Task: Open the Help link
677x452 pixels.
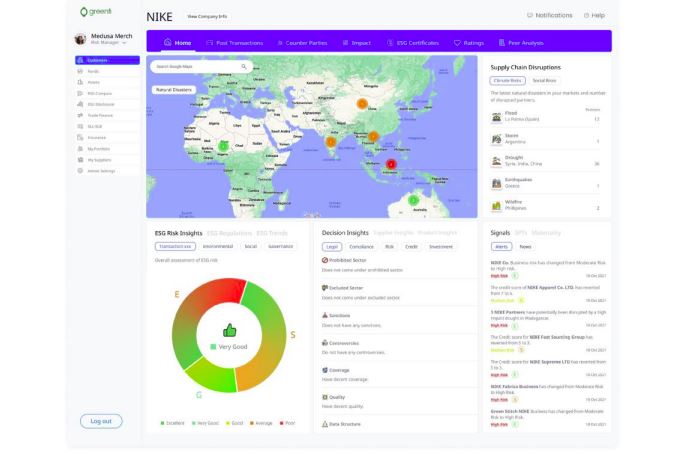Action: tap(594, 15)
